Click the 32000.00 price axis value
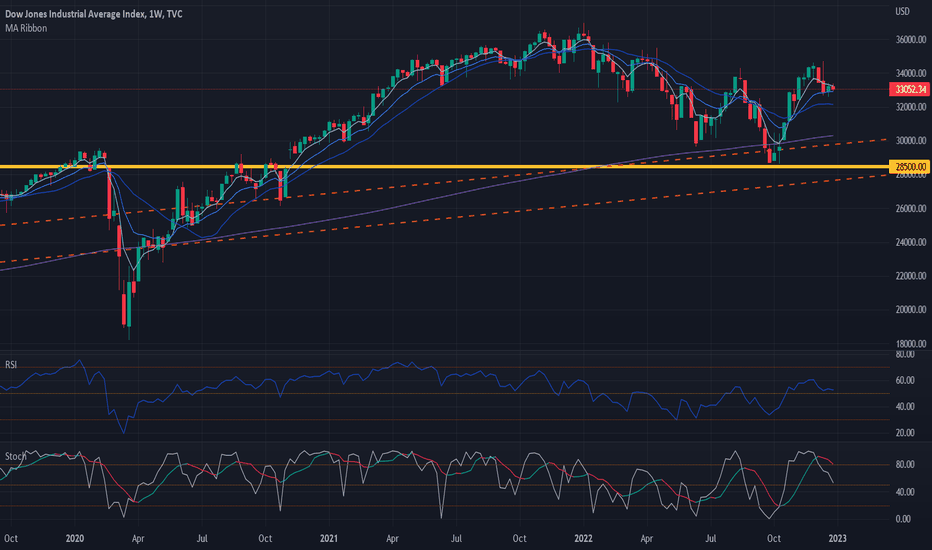 (911, 107)
